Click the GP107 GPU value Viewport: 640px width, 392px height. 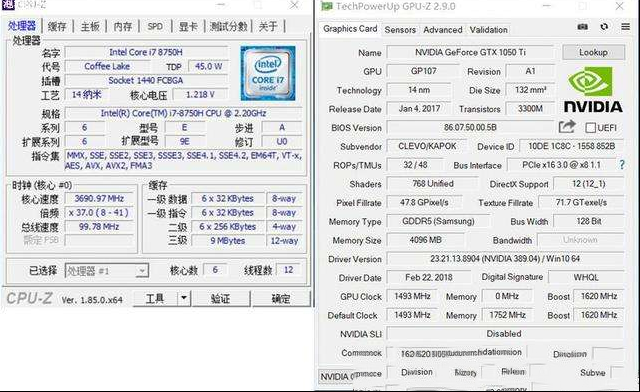point(423,71)
